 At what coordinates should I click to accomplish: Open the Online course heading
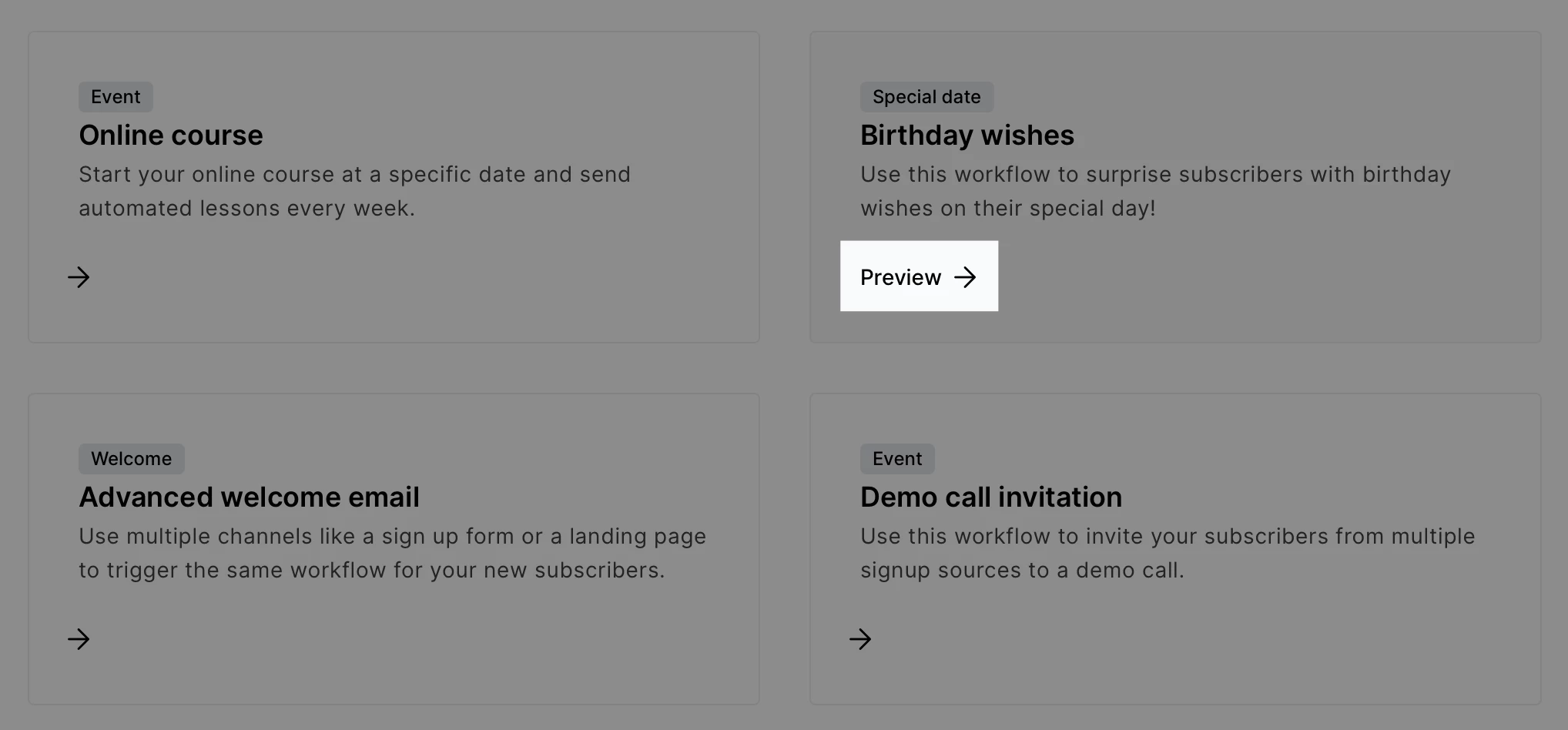pos(171,136)
